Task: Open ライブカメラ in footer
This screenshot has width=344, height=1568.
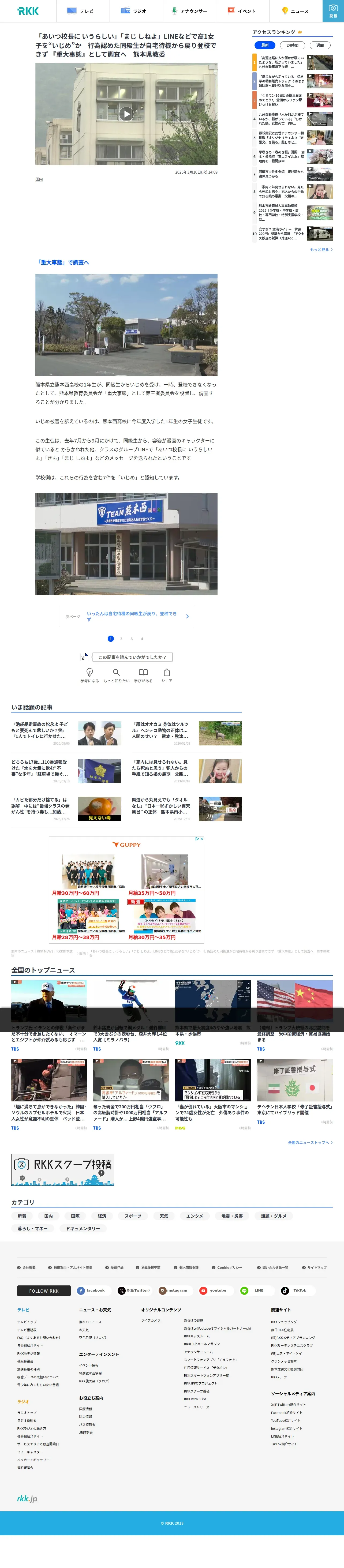Action: (151, 1320)
